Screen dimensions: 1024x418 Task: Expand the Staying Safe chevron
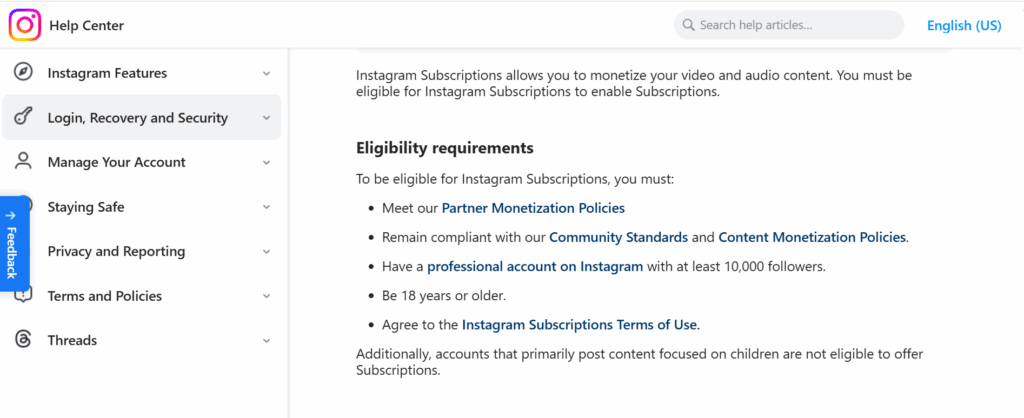click(x=266, y=207)
